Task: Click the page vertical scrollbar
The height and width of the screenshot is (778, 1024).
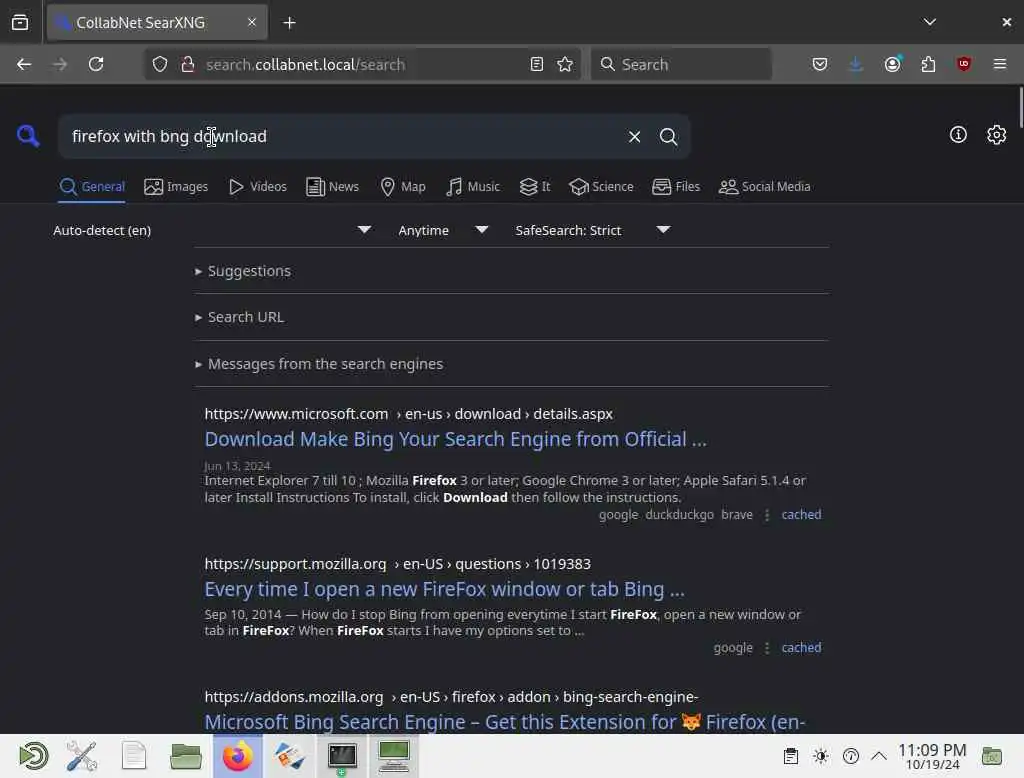Action: (x=1019, y=108)
